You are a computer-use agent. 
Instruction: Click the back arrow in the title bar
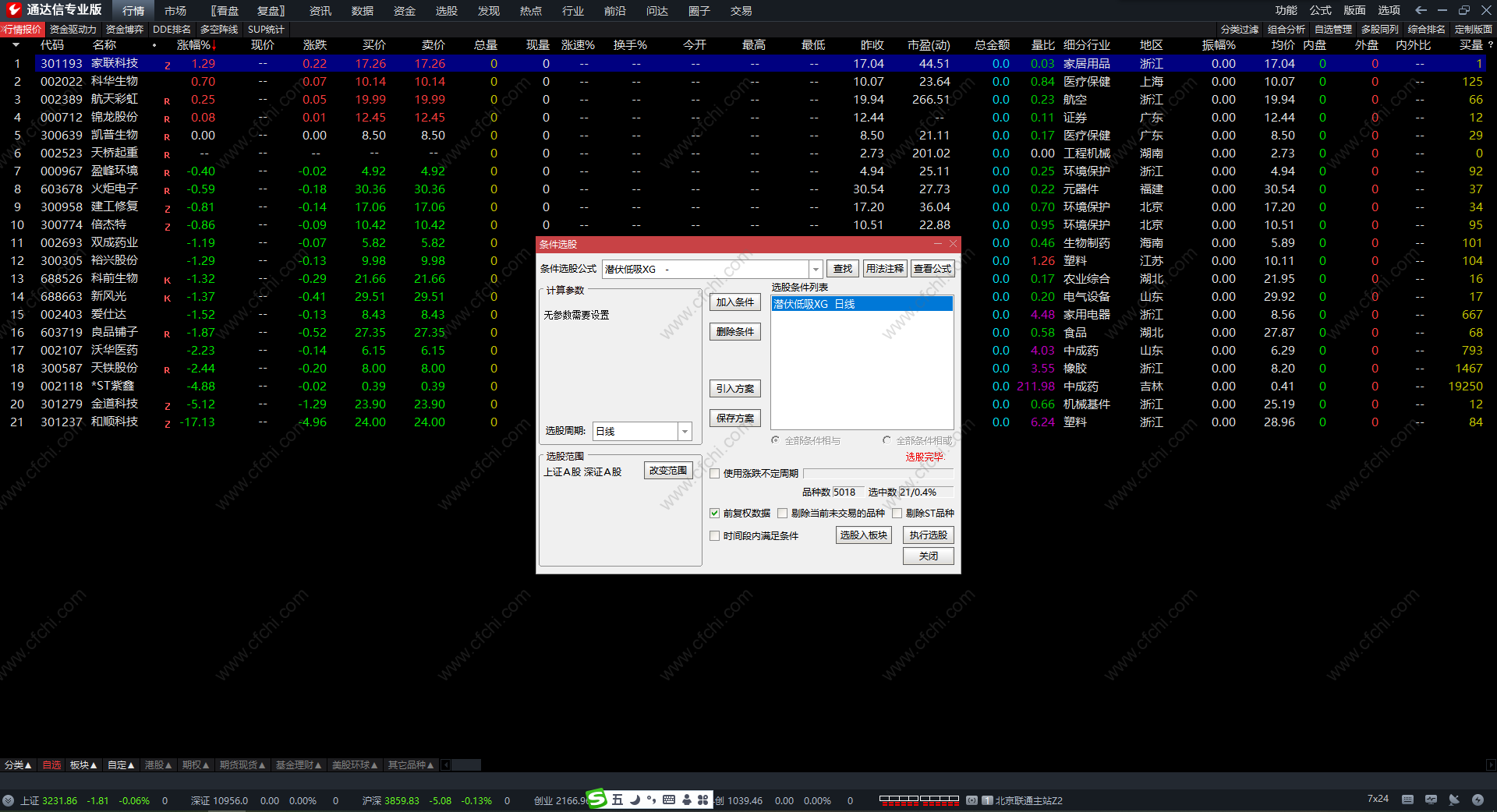tap(1421, 10)
